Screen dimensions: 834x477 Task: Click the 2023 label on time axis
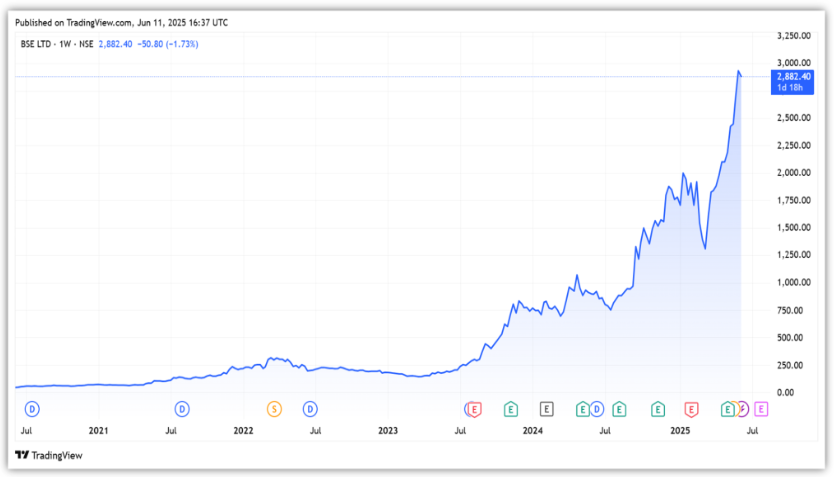[x=388, y=431]
